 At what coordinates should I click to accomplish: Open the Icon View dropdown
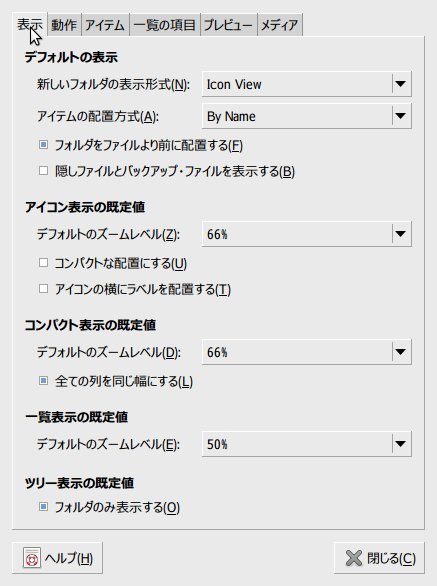[307, 84]
